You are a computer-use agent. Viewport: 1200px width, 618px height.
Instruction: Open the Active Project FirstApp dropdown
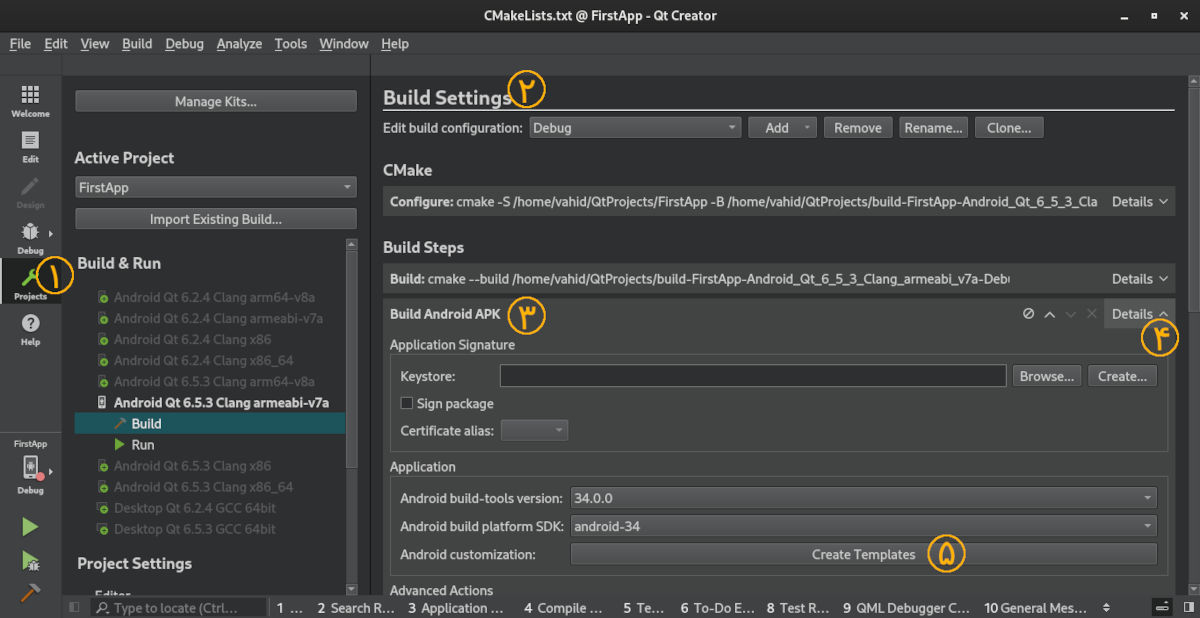(216, 188)
